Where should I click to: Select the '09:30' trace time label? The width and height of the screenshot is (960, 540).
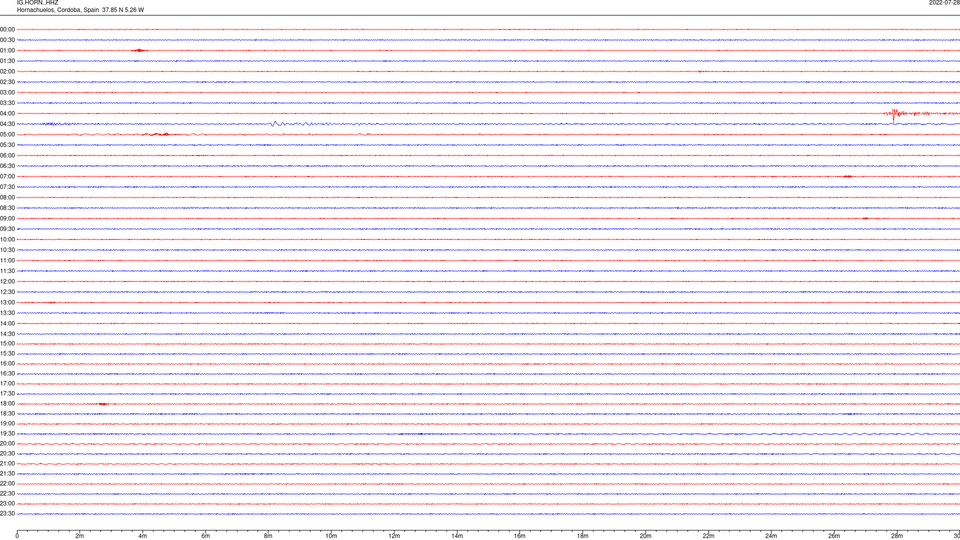[x=7, y=229]
